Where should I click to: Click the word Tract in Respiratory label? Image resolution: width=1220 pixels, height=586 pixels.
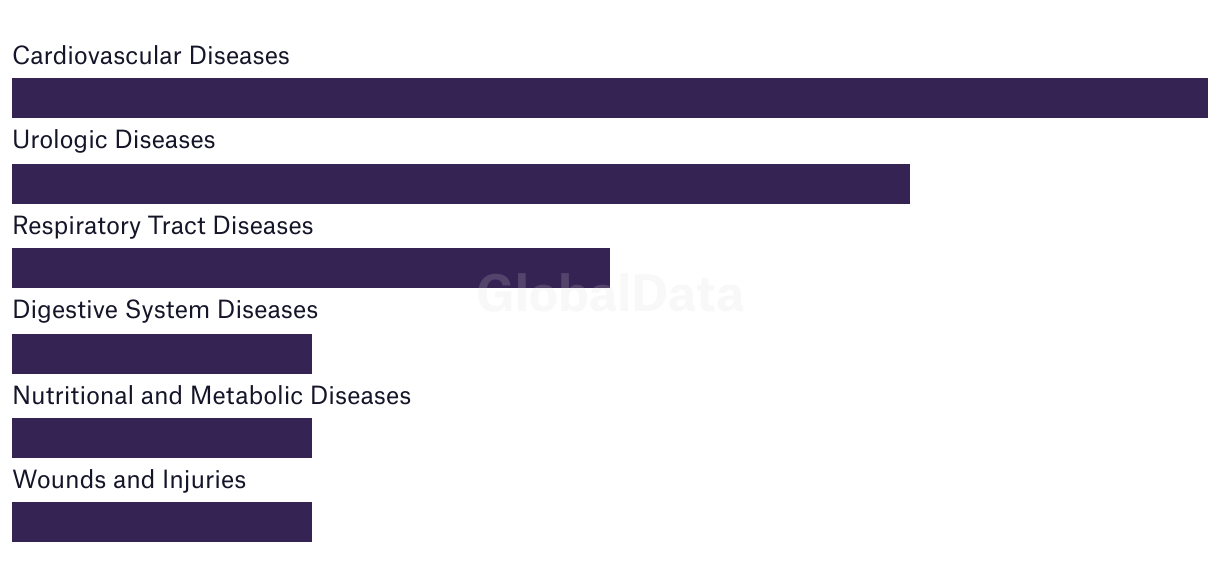[177, 226]
